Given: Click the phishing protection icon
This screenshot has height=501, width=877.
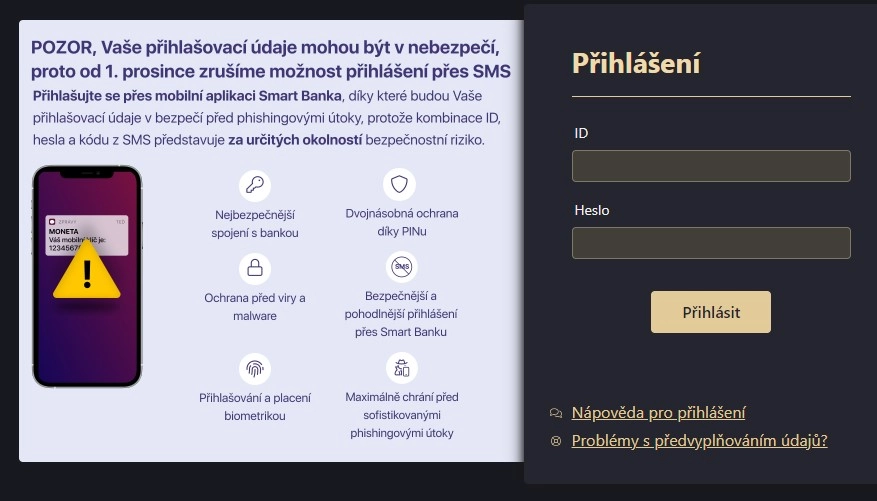Looking at the screenshot, I should [401, 367].
